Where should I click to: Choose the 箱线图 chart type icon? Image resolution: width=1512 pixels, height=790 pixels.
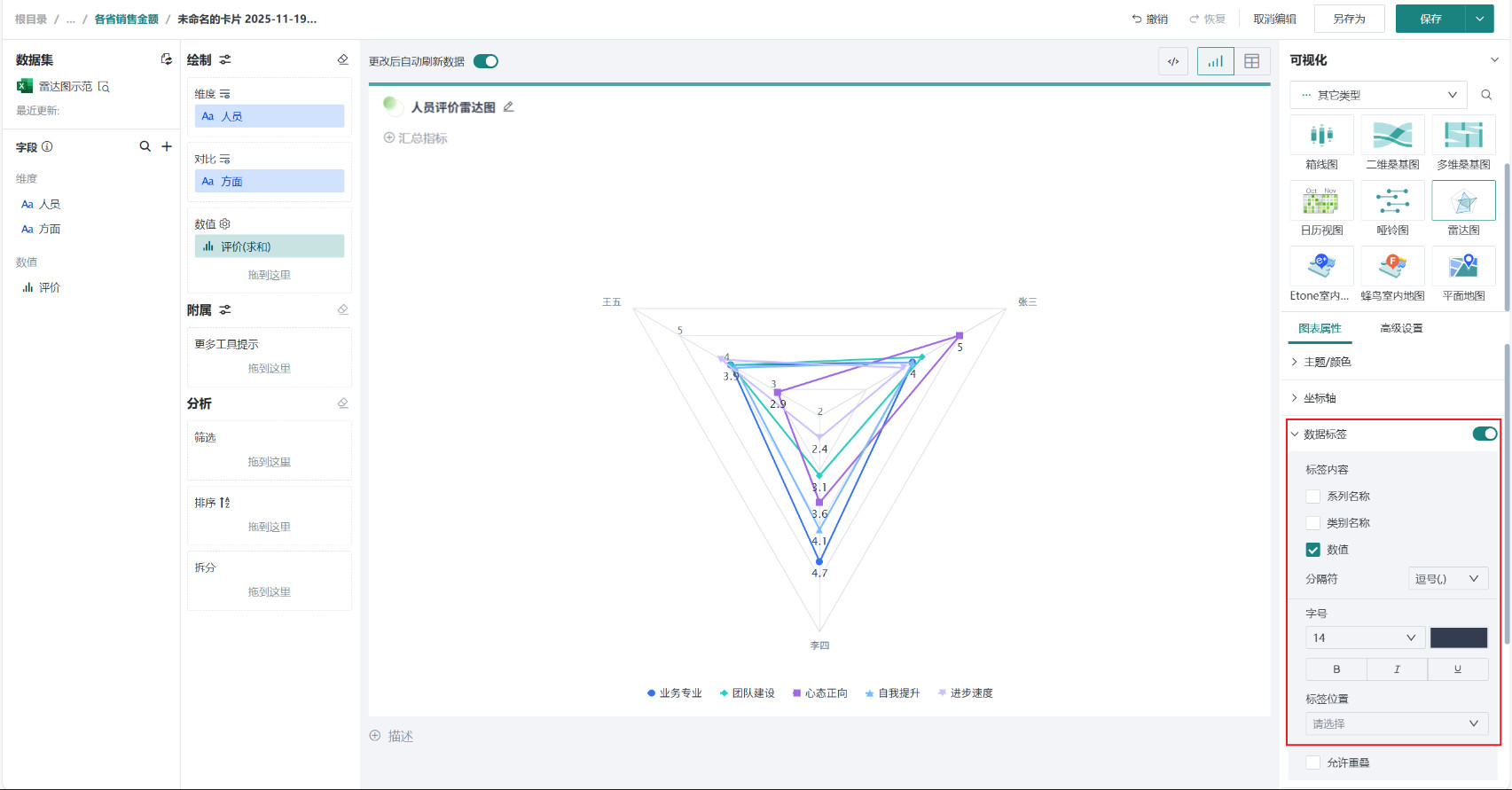[1321, 136]
